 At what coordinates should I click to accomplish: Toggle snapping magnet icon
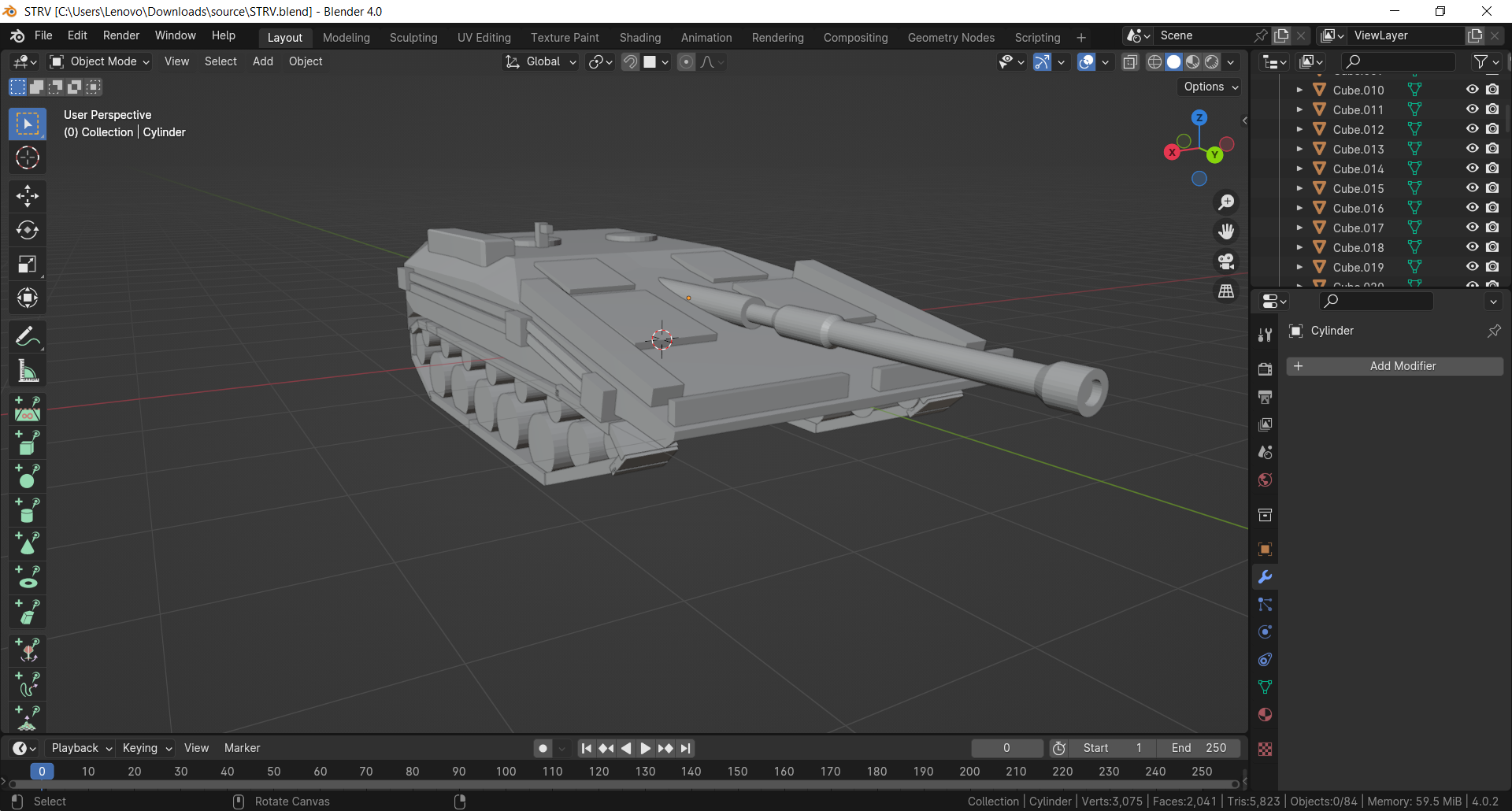pyautogui.click(x=630, y=62)
